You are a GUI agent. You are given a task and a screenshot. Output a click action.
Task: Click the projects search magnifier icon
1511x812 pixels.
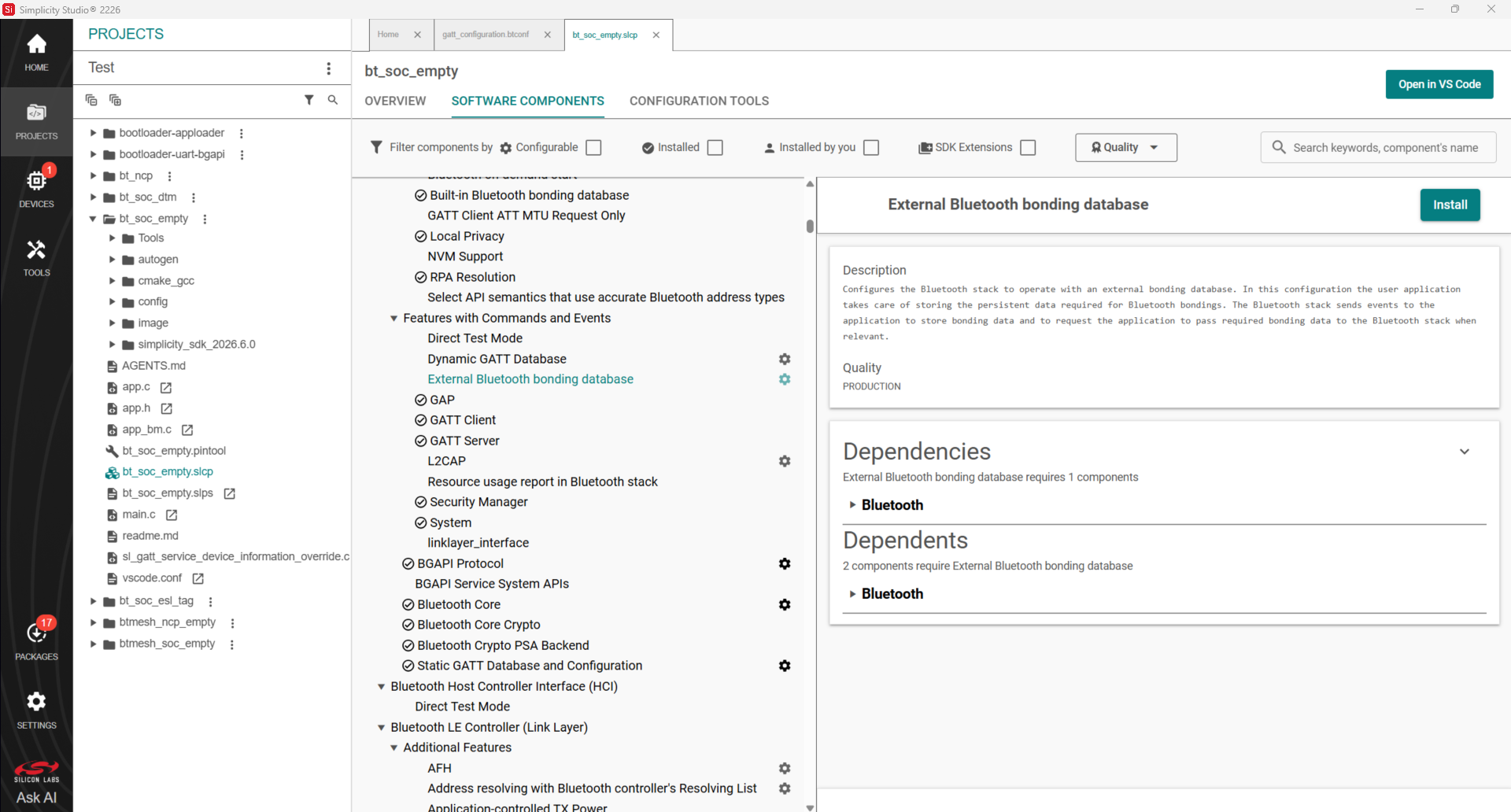pyautogui.click(x=333, y=100)
